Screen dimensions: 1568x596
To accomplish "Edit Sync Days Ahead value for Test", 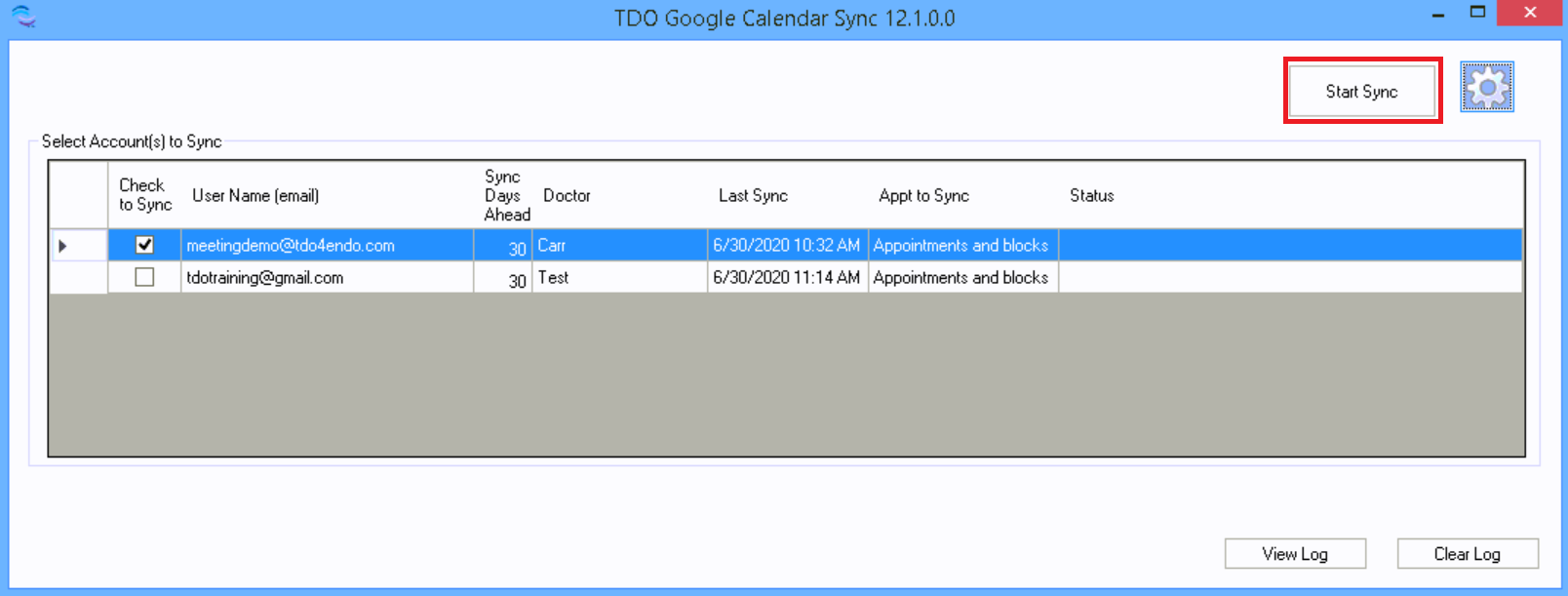I will pos(503,279).
